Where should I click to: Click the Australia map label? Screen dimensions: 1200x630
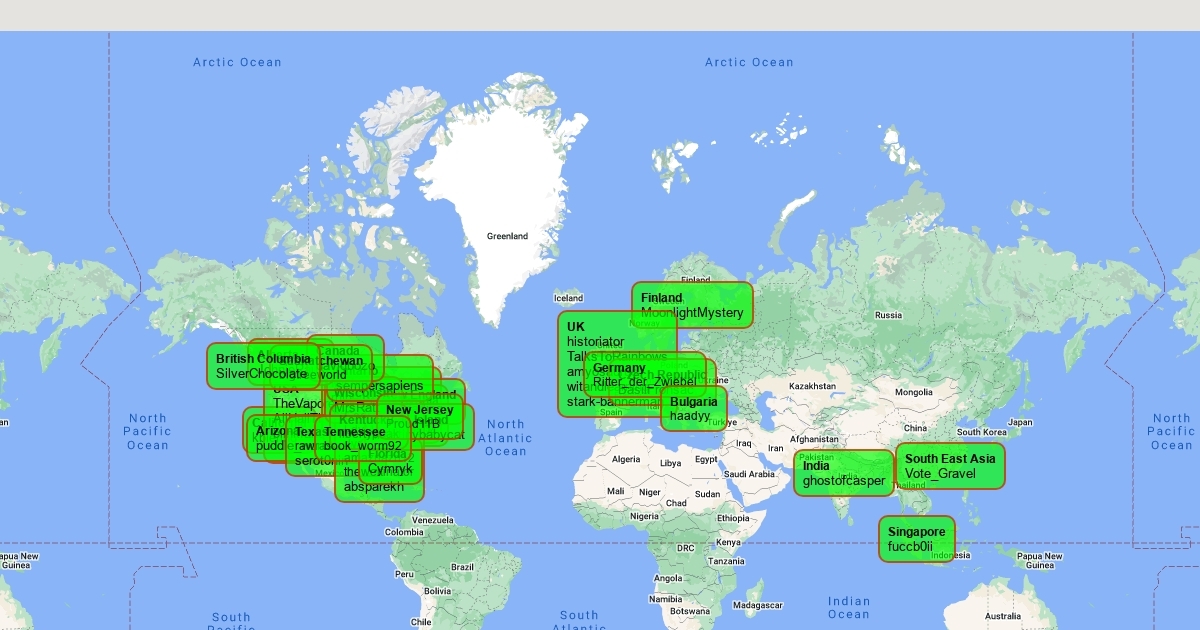coord(1003,616)
